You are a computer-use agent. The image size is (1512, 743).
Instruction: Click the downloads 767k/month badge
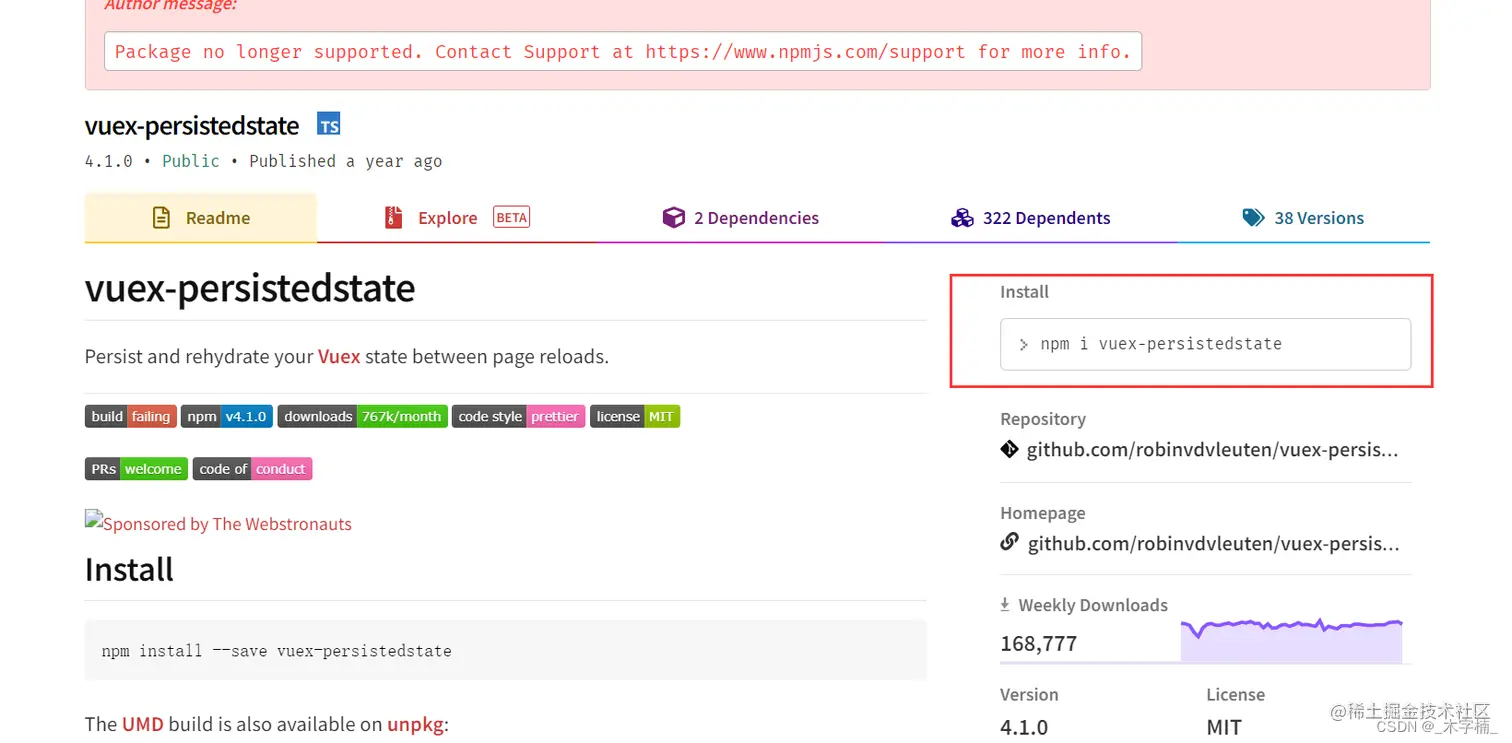click(x=363, y=416)
